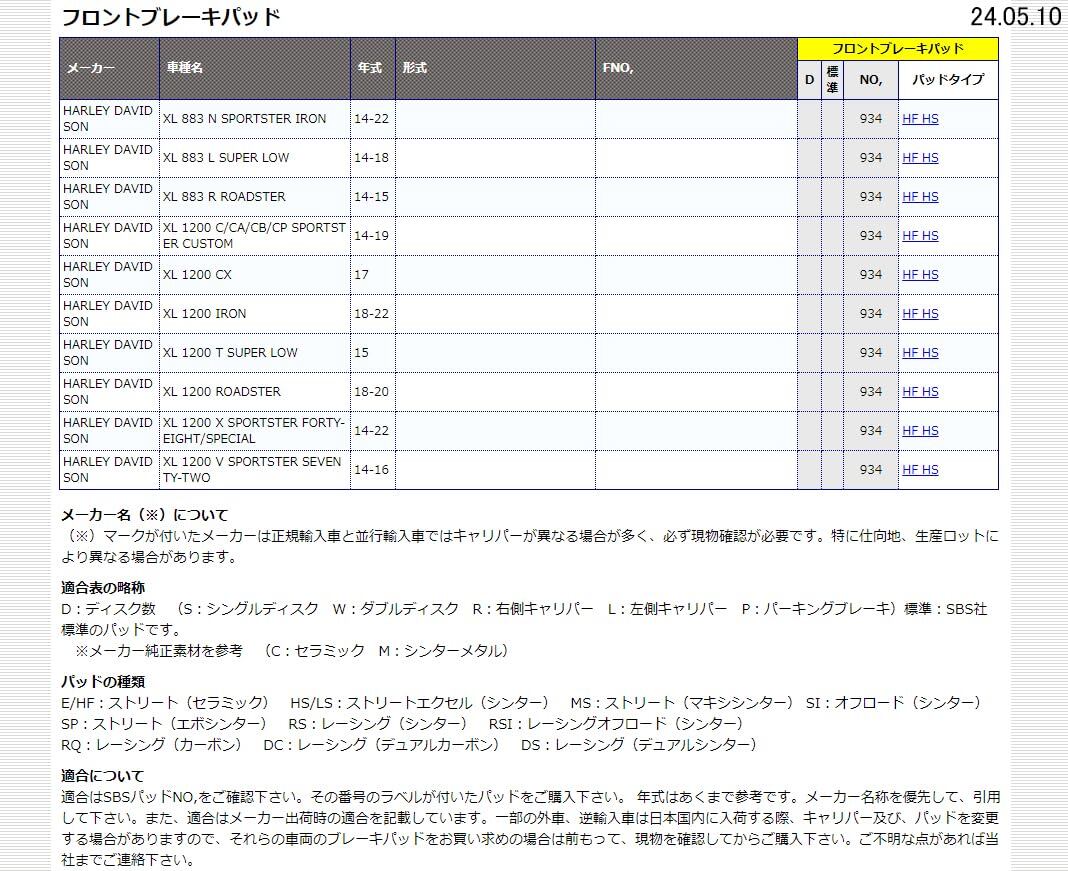Click the page title 'フロントブレーキパッド'

coord(170,16)
